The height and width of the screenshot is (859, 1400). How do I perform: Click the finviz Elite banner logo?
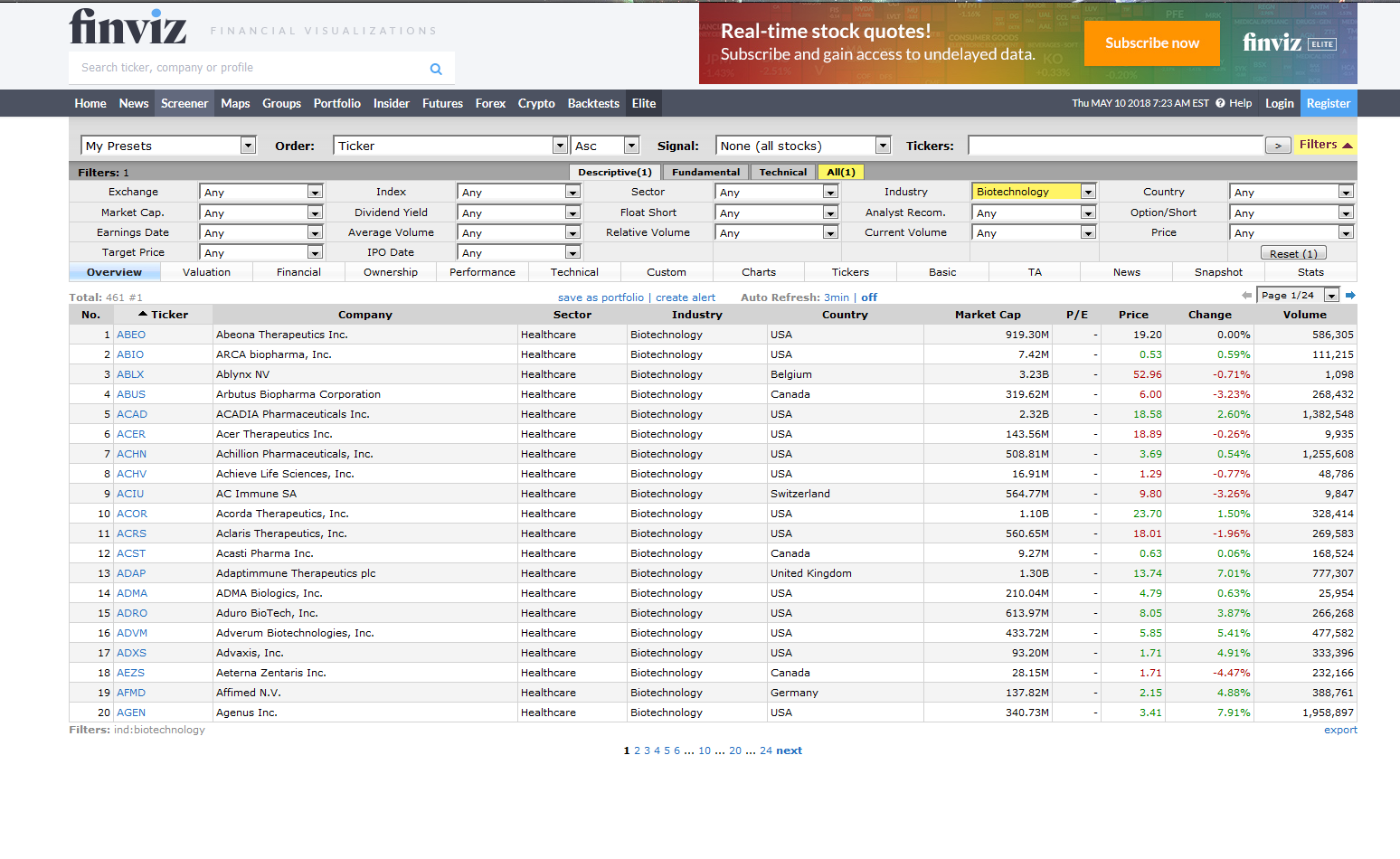tap(1290, 42)
